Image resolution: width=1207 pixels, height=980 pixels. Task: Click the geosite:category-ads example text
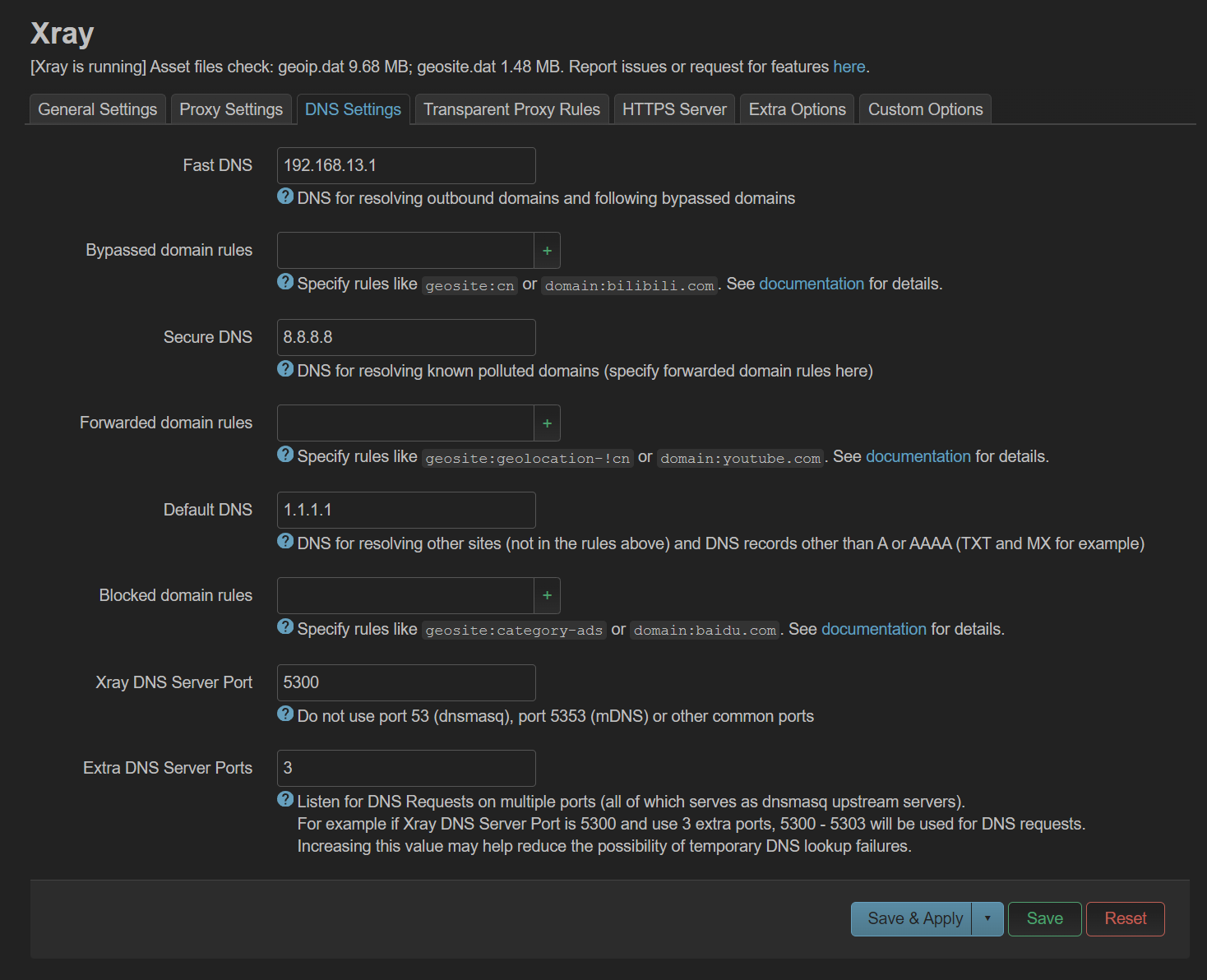(514, 631)
